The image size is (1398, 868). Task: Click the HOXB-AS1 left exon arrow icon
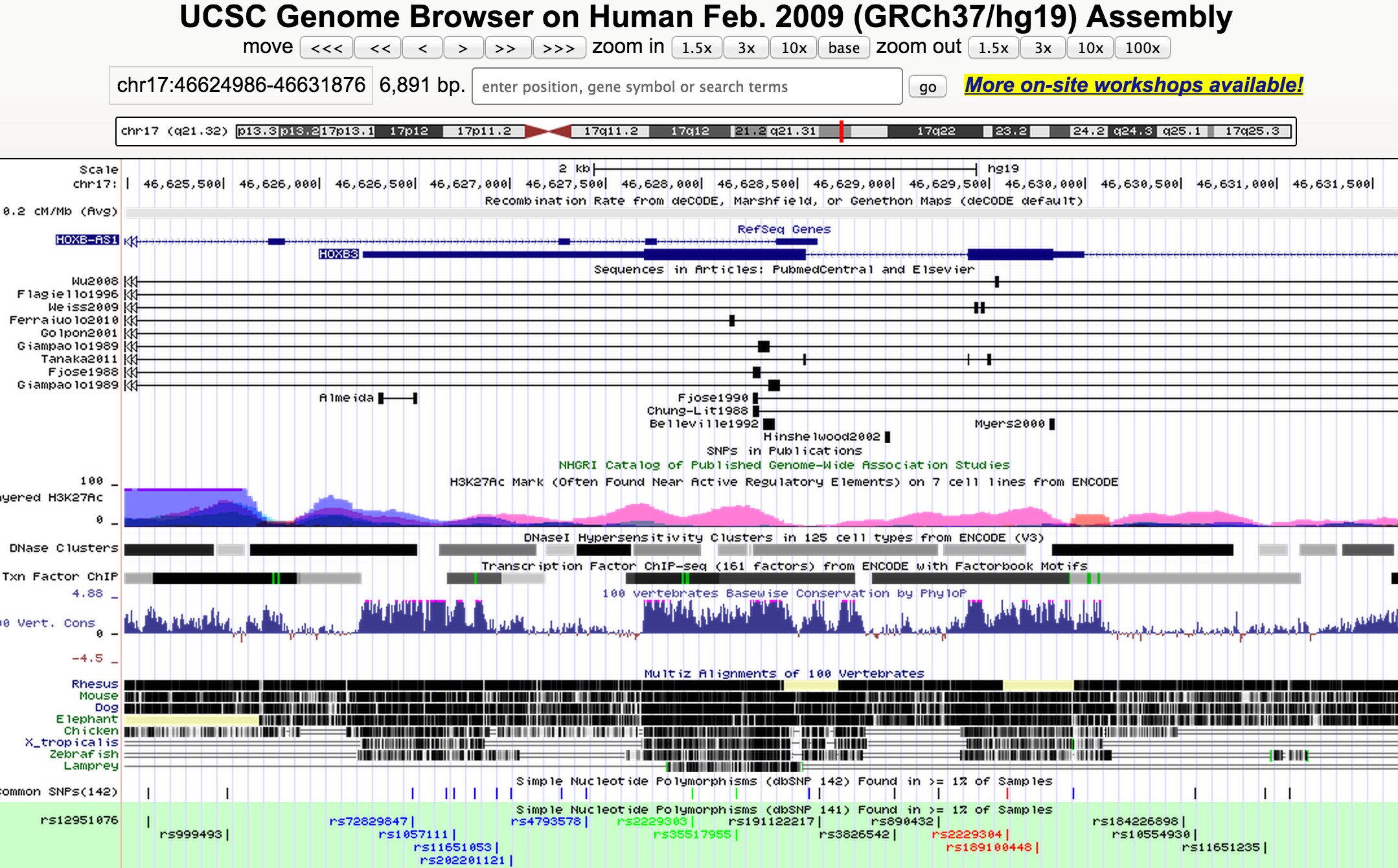point(132,242)
